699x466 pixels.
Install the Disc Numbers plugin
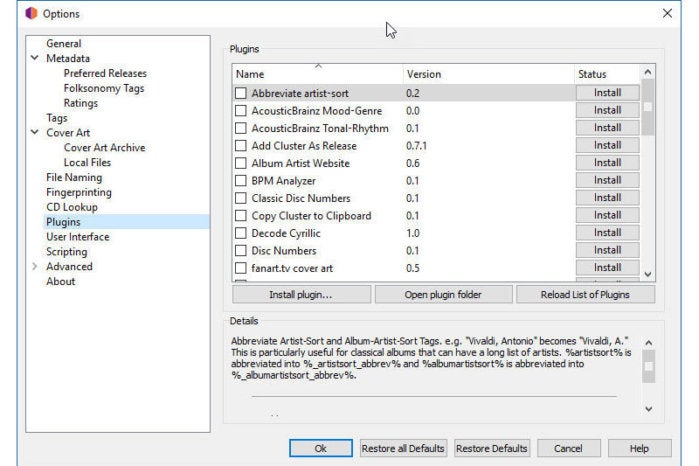click(608, 250)
